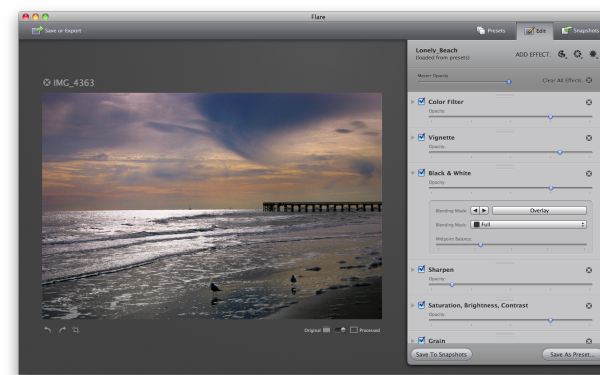The width and height of the screenshot is (600, 375).
Task: Grab the Vignette reorder handle
Action: [505, 131]
